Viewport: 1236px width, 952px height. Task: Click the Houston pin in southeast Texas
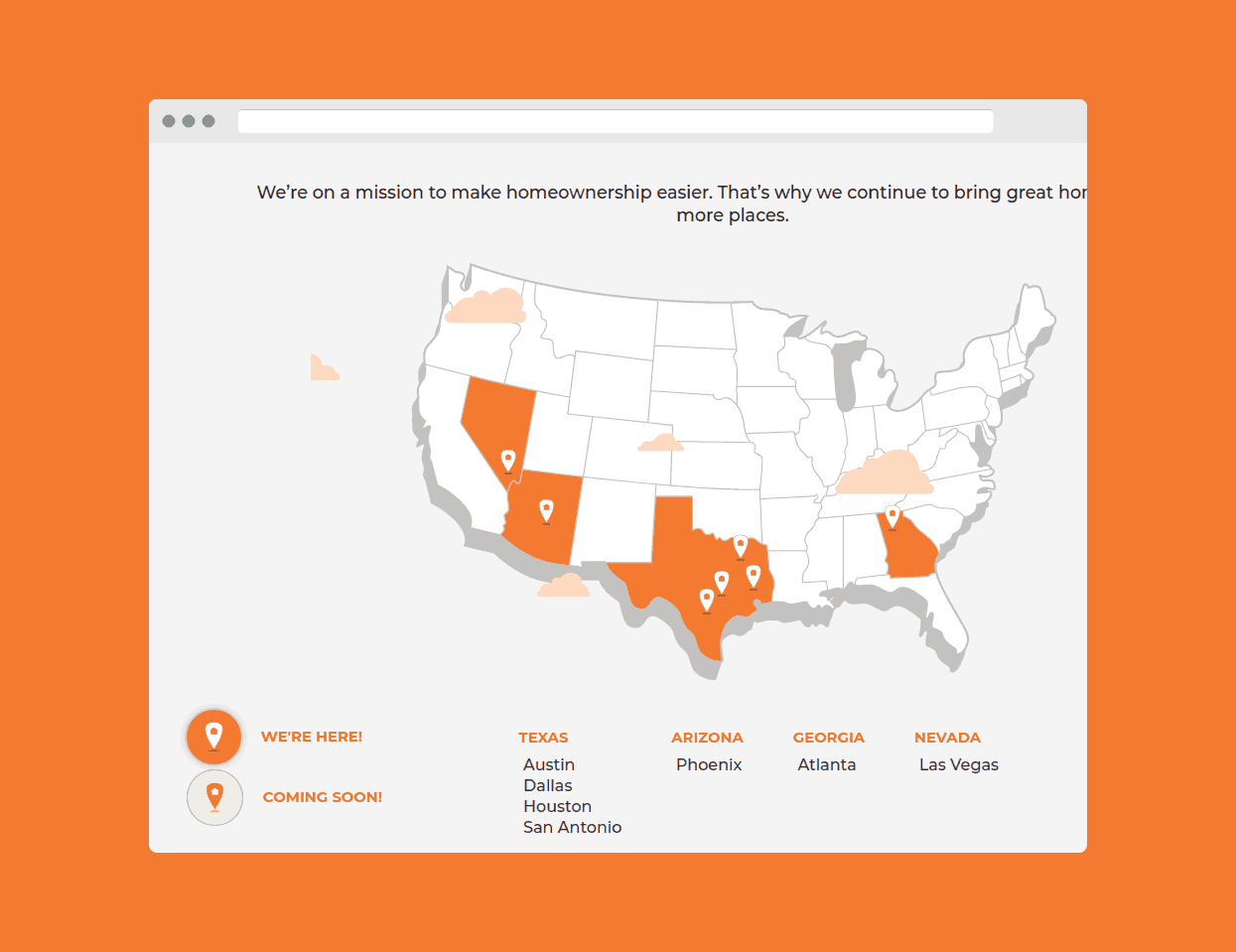(x=754, y=577)
